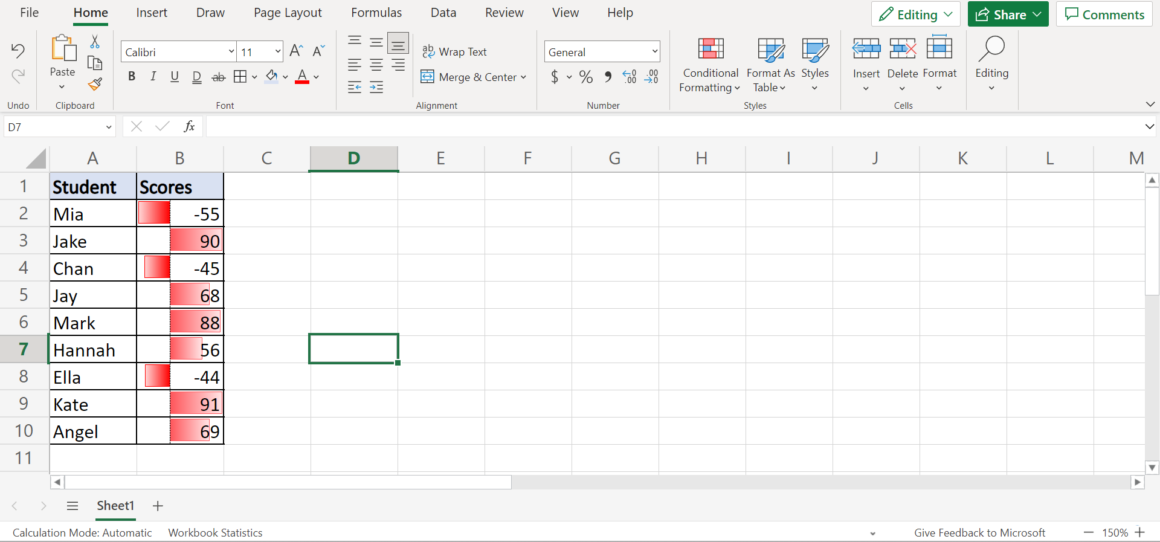Open the Page Layout tab
The image size is (1160, 542).
[x=288, y=13]
